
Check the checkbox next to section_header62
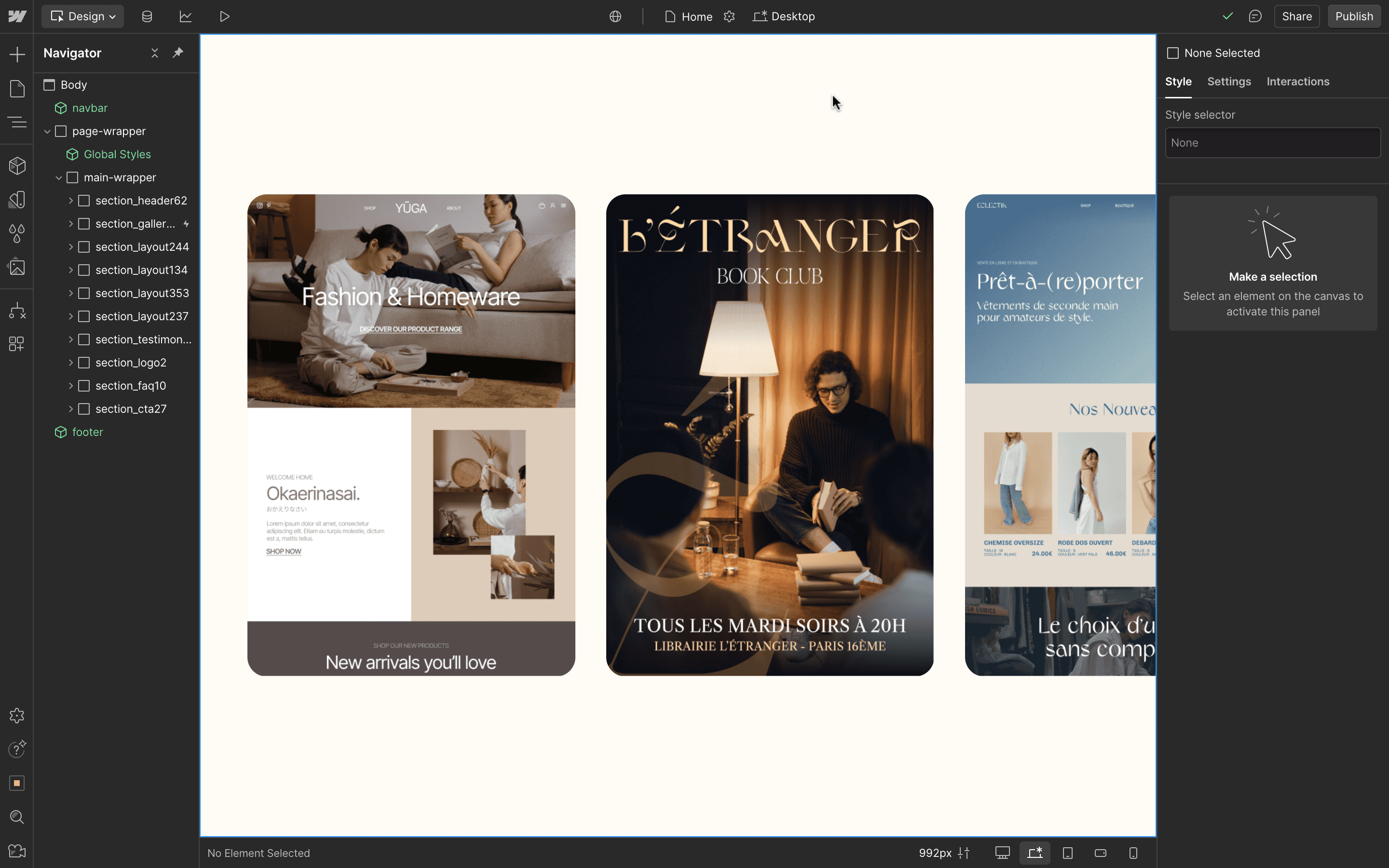[x=84, y=200]
